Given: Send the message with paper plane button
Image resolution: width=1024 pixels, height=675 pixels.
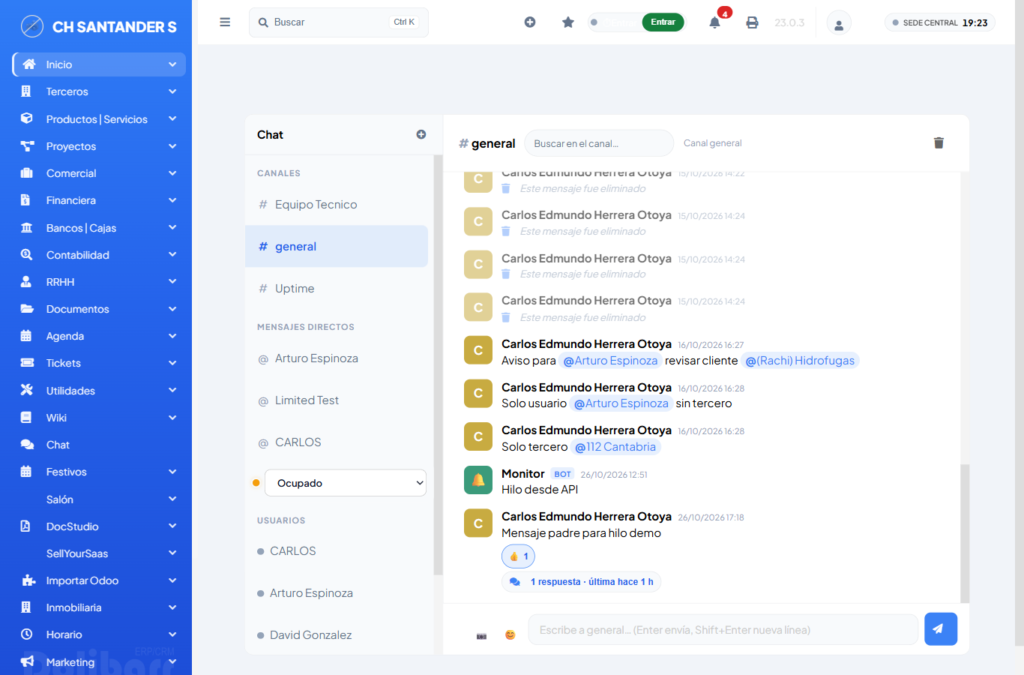Looking at the screenshot, I should tap(940, 629).
